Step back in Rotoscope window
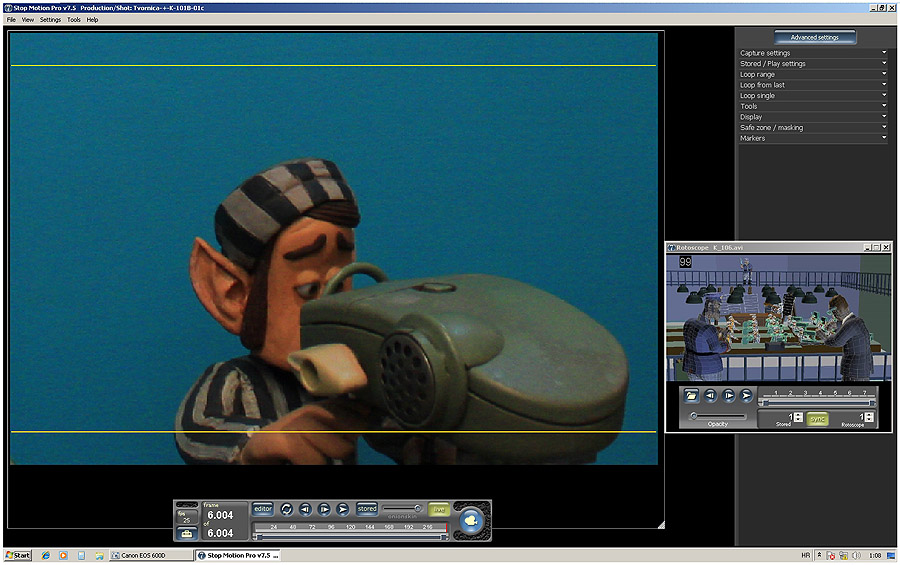 pos(710,395)
